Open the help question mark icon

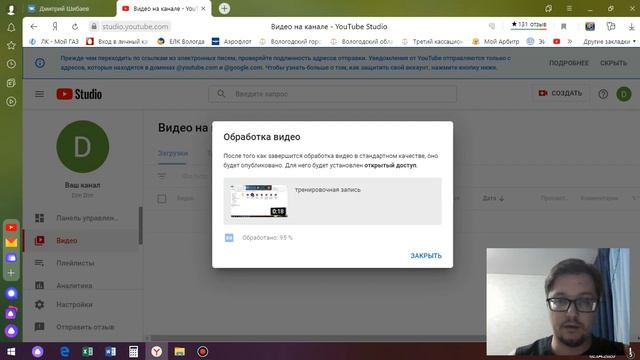603,94
